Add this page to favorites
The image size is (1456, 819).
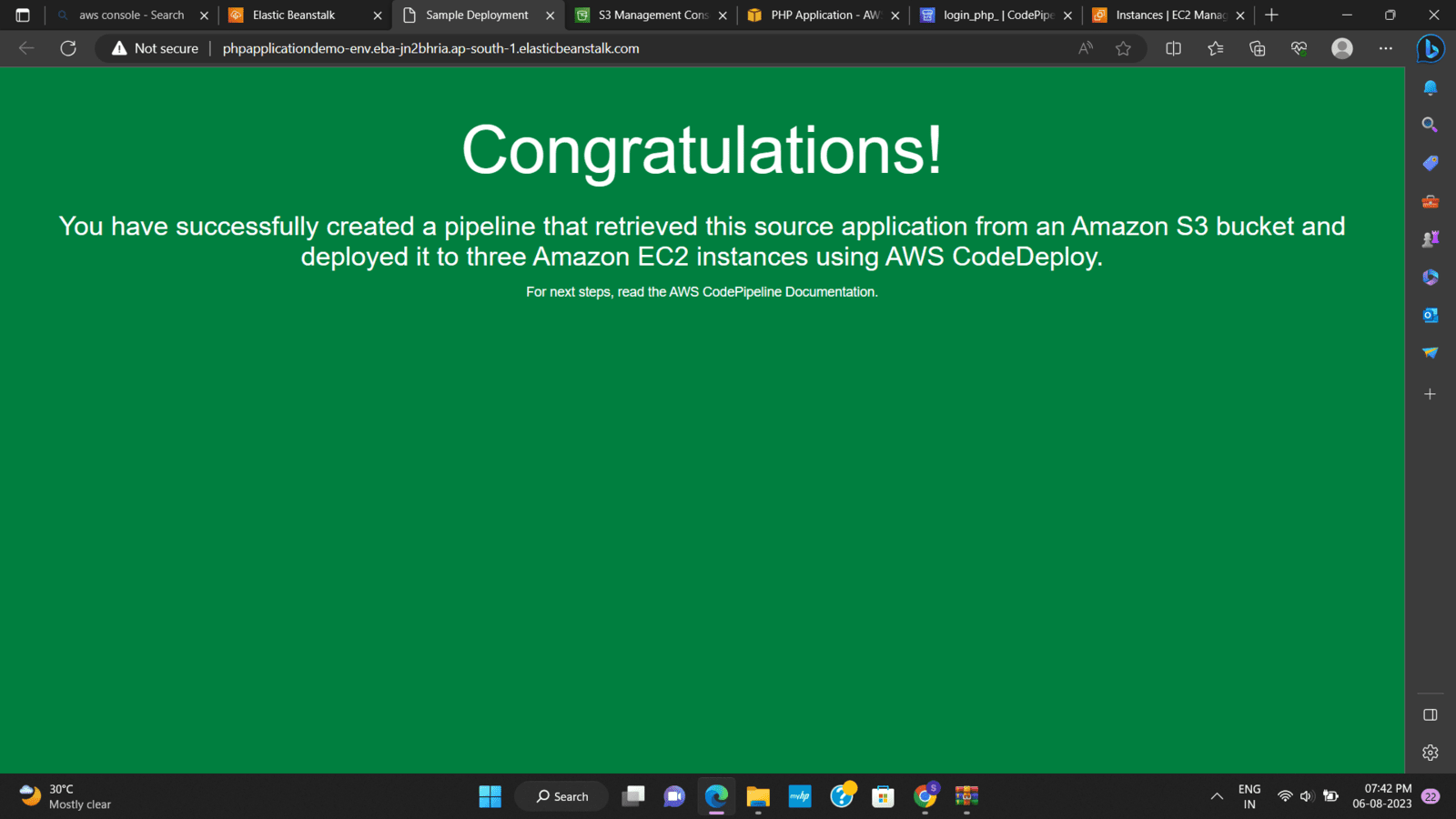pyautogui.click(x=1124, y=48)
